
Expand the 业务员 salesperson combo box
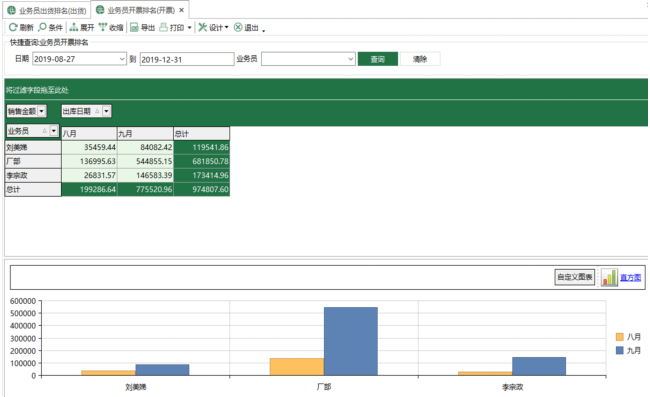351,59
